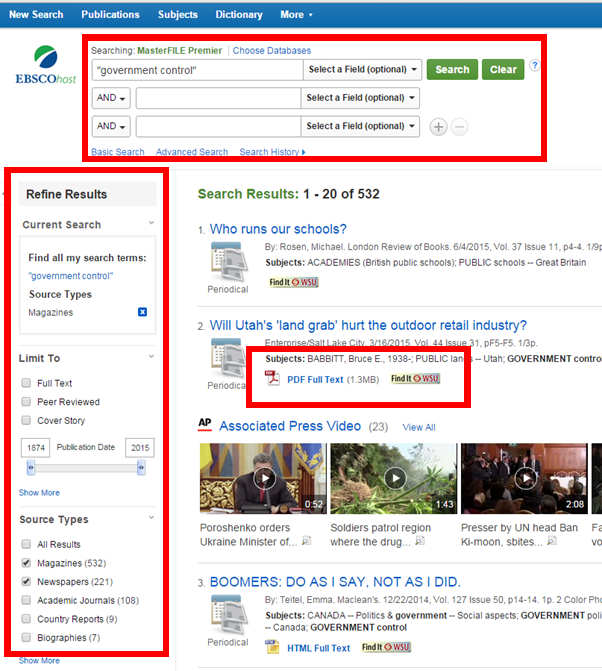Open the More menu dropdown
This screenshot has height=671, width=602.
[x=296, y=15]
